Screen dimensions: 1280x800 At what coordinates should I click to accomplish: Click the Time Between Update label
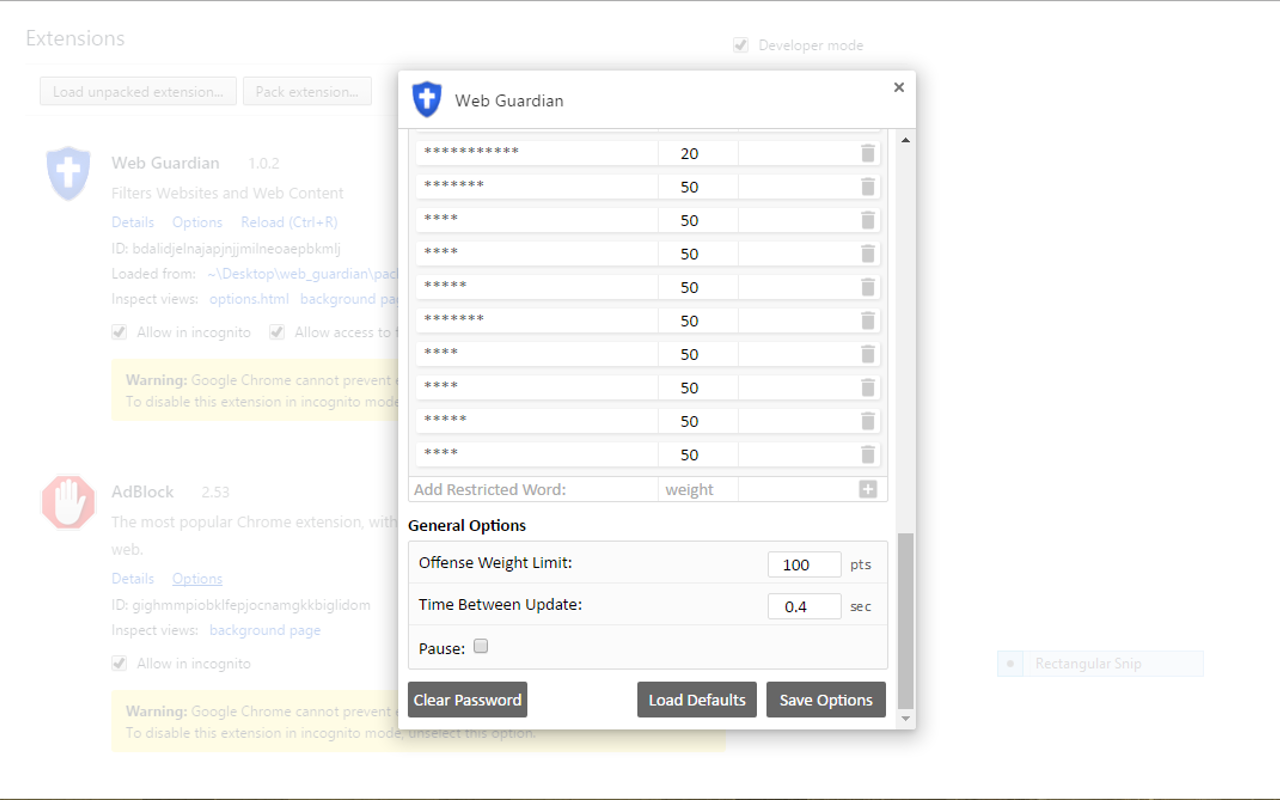500,604
